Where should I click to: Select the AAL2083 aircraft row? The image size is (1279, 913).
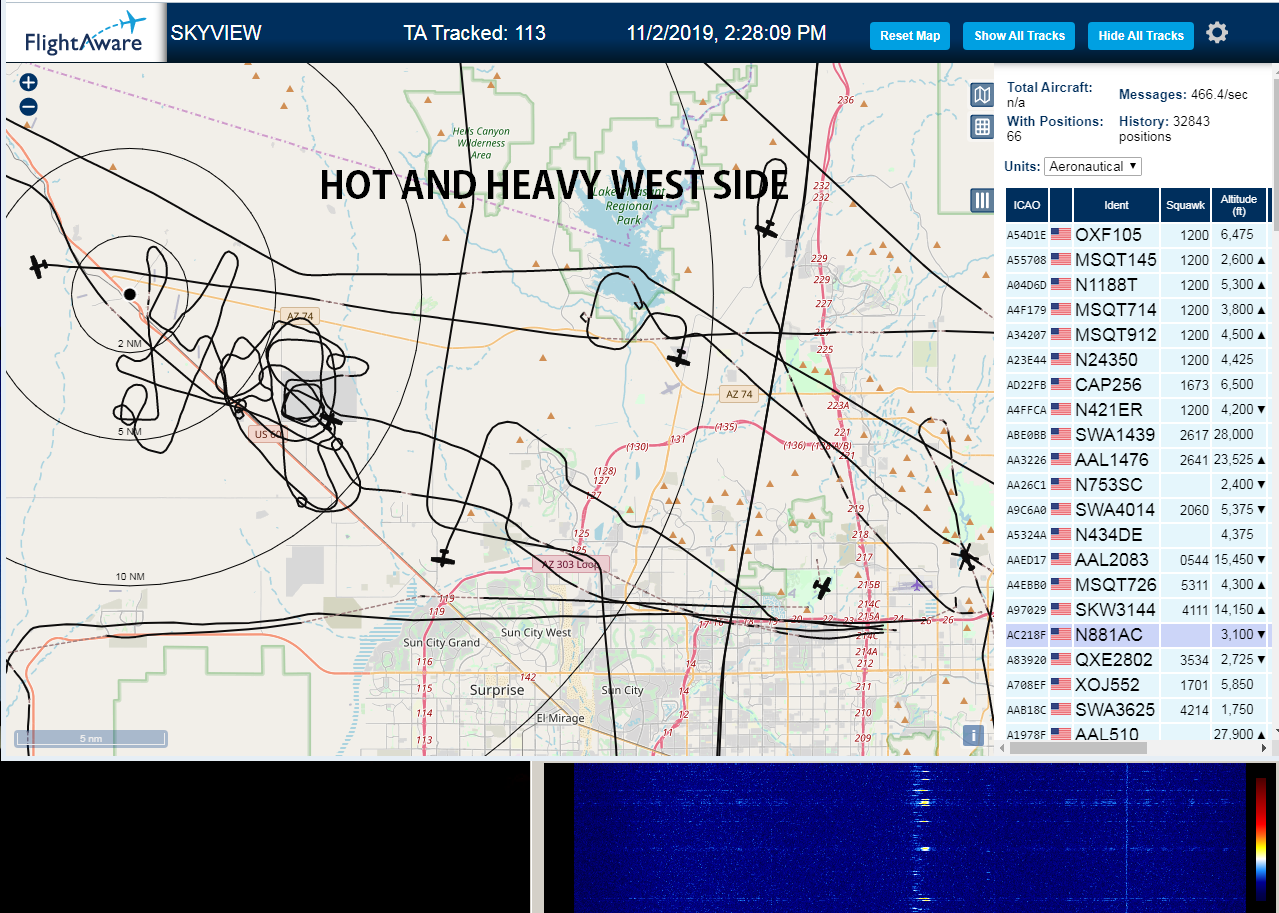pyautogui.click(x=1137, y=560)
